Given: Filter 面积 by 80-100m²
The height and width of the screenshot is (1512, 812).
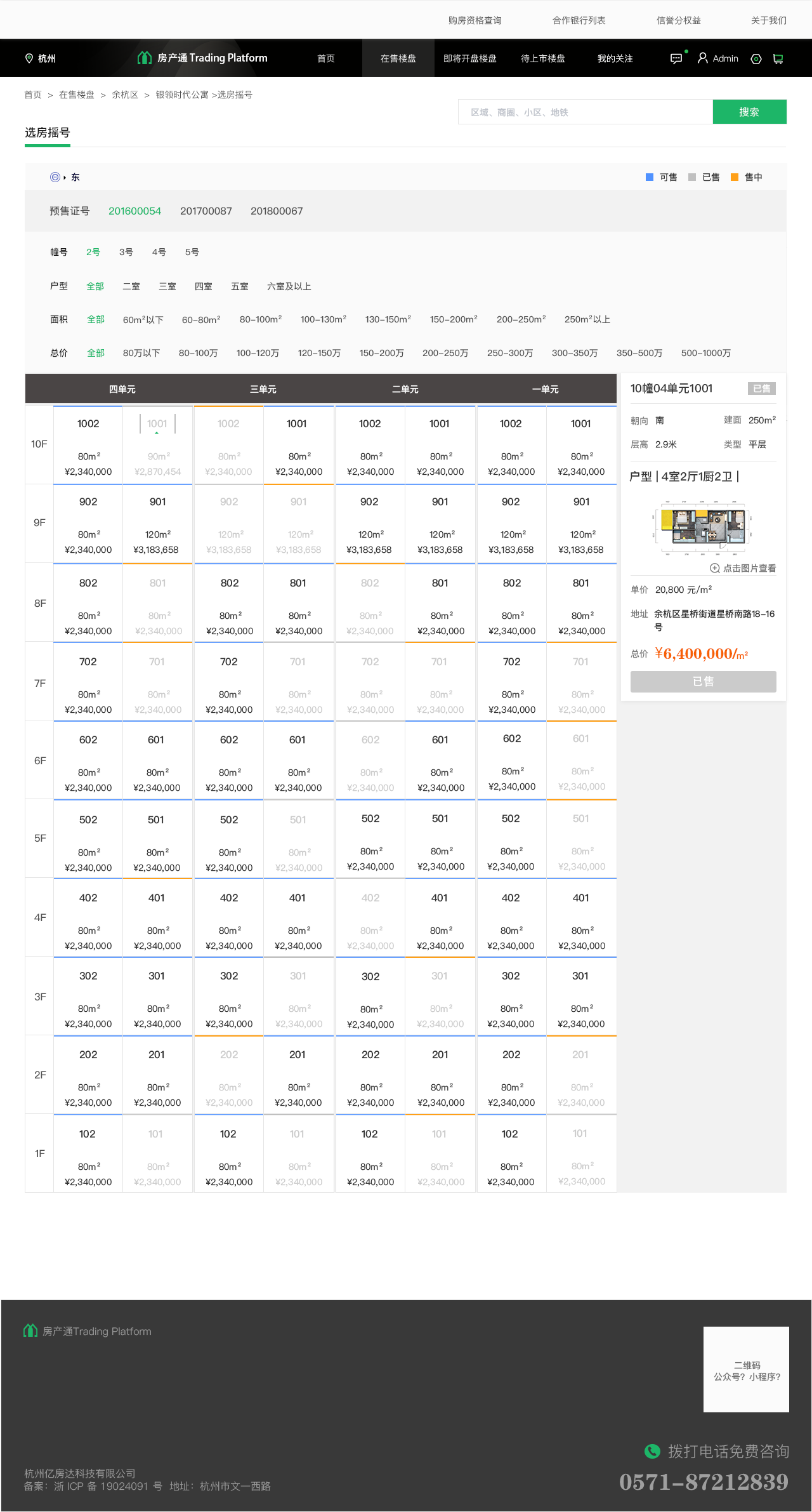Looking at the screenshot, I should [261, 319].
